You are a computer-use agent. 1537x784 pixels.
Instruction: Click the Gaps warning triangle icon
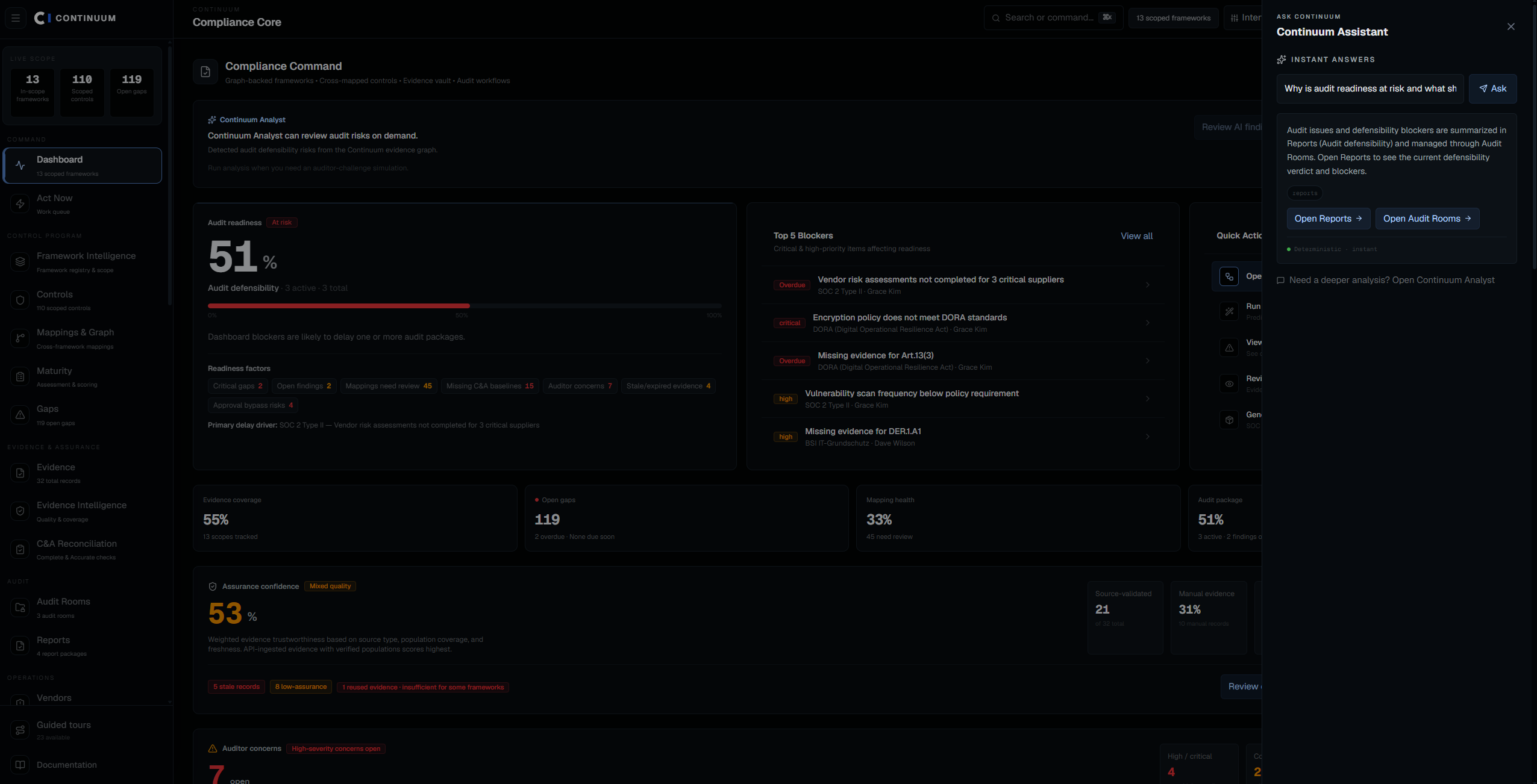click(20, 415)
